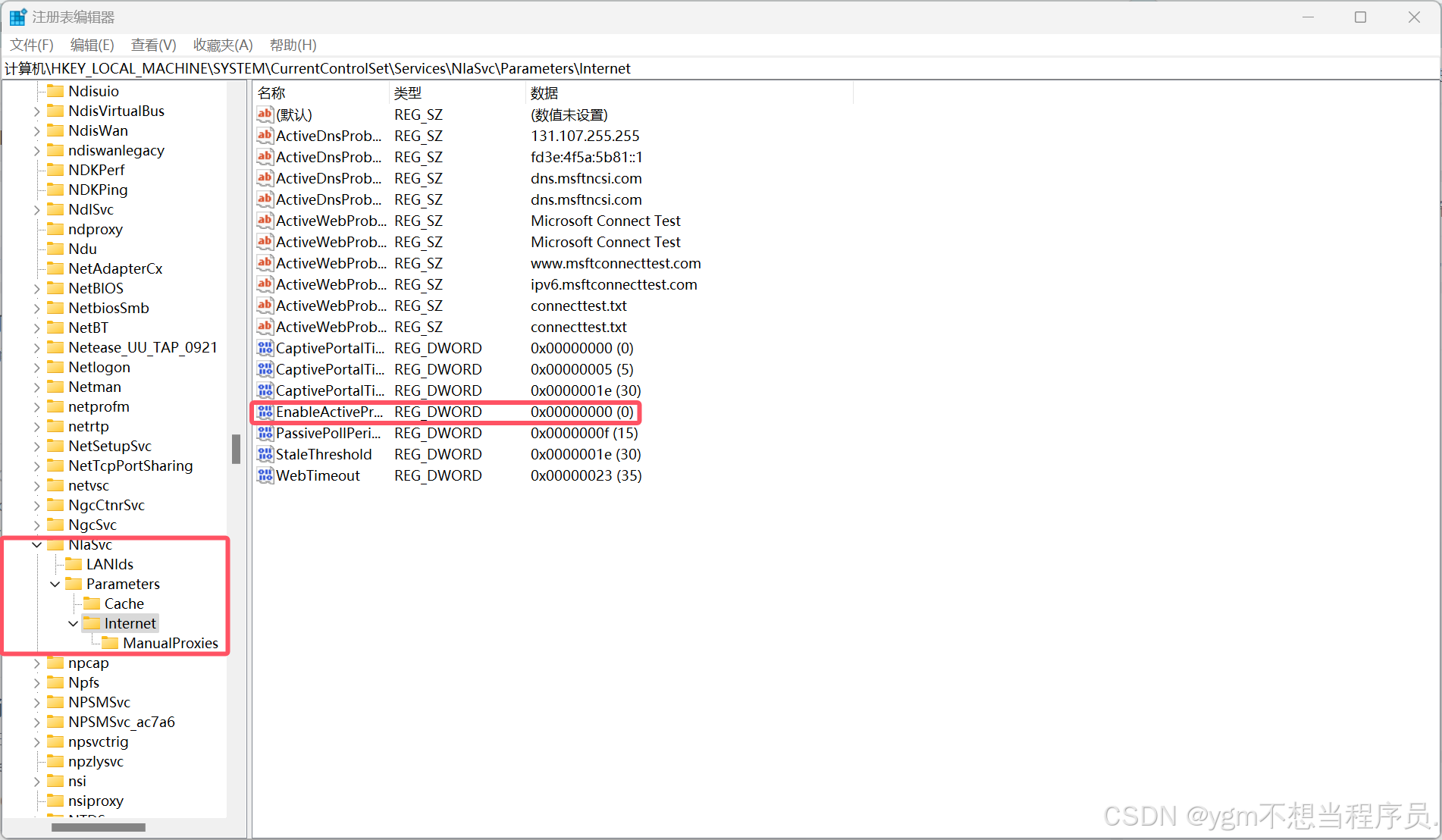
Task: Sort by the 类型 column header
Action: click(457, 93)
